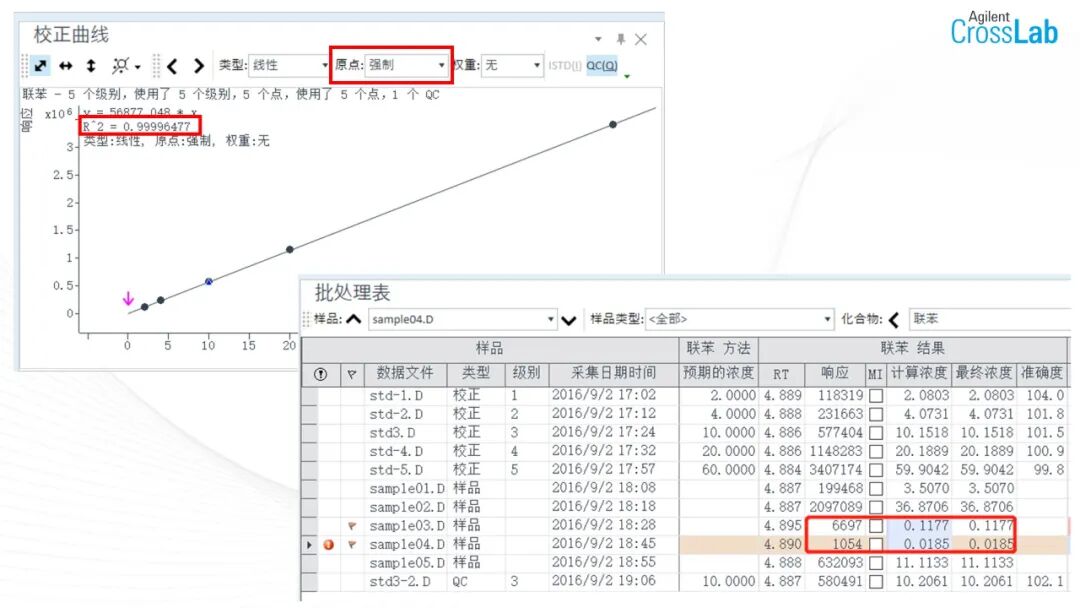Click the 计算浓度 column header
Viewport: 1080px width, 608px height.
pyautogui.click(x=919, y=373)
